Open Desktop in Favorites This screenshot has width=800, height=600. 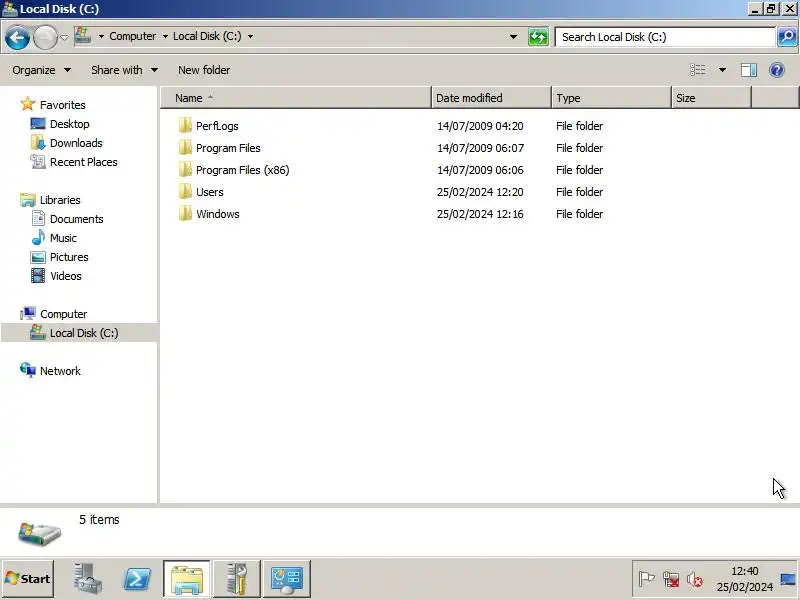tap(69, 124)
